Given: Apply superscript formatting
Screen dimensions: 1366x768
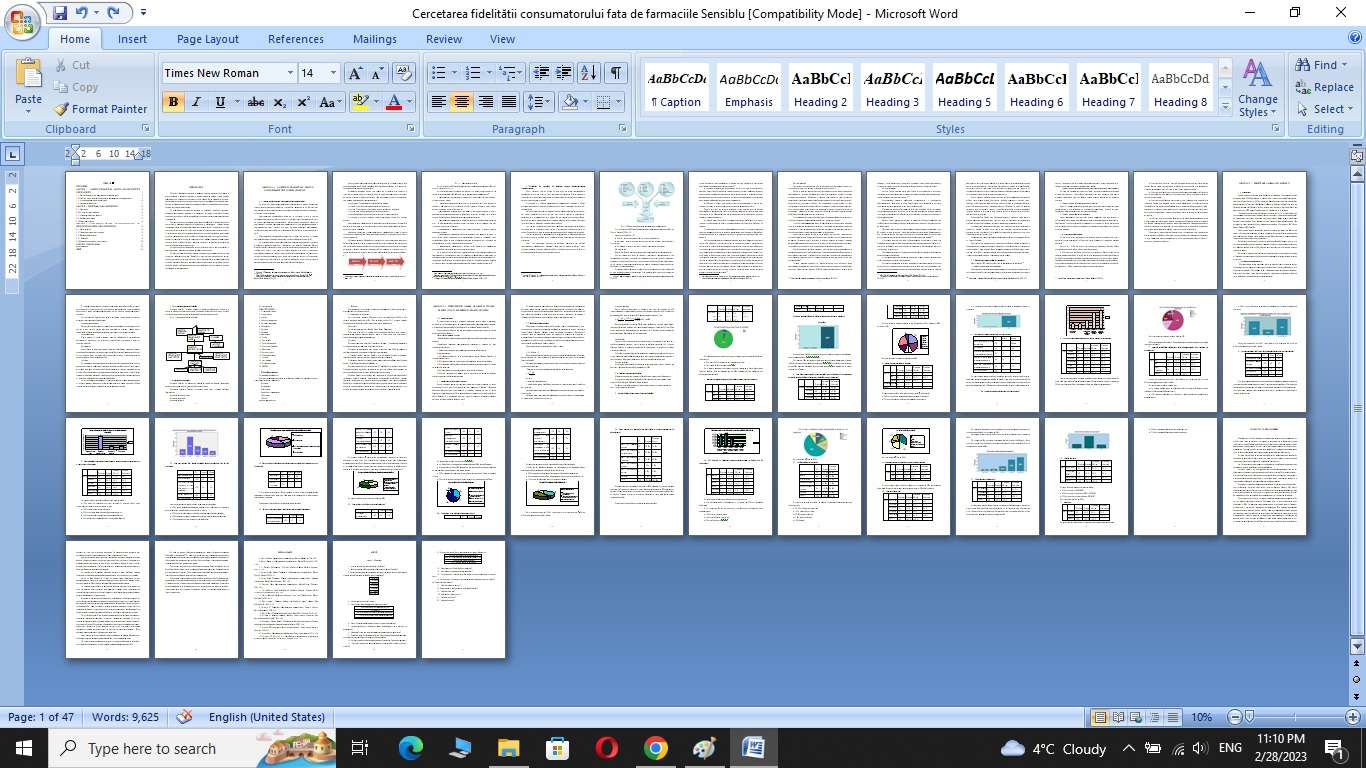Looking at the screenshot, I should click(303, 102).
